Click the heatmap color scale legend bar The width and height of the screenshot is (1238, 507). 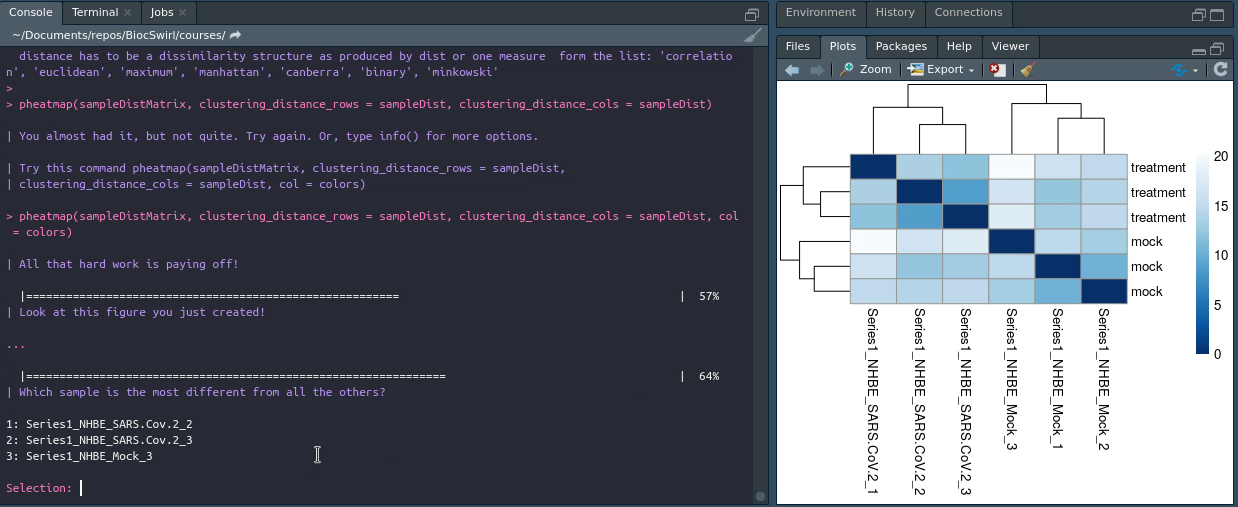[1203, 255]
